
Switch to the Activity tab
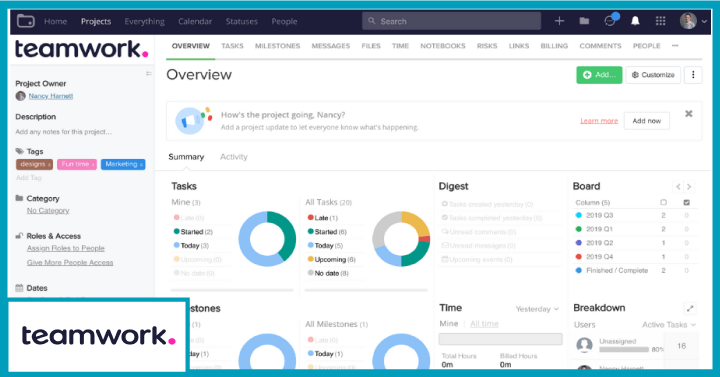233,157
